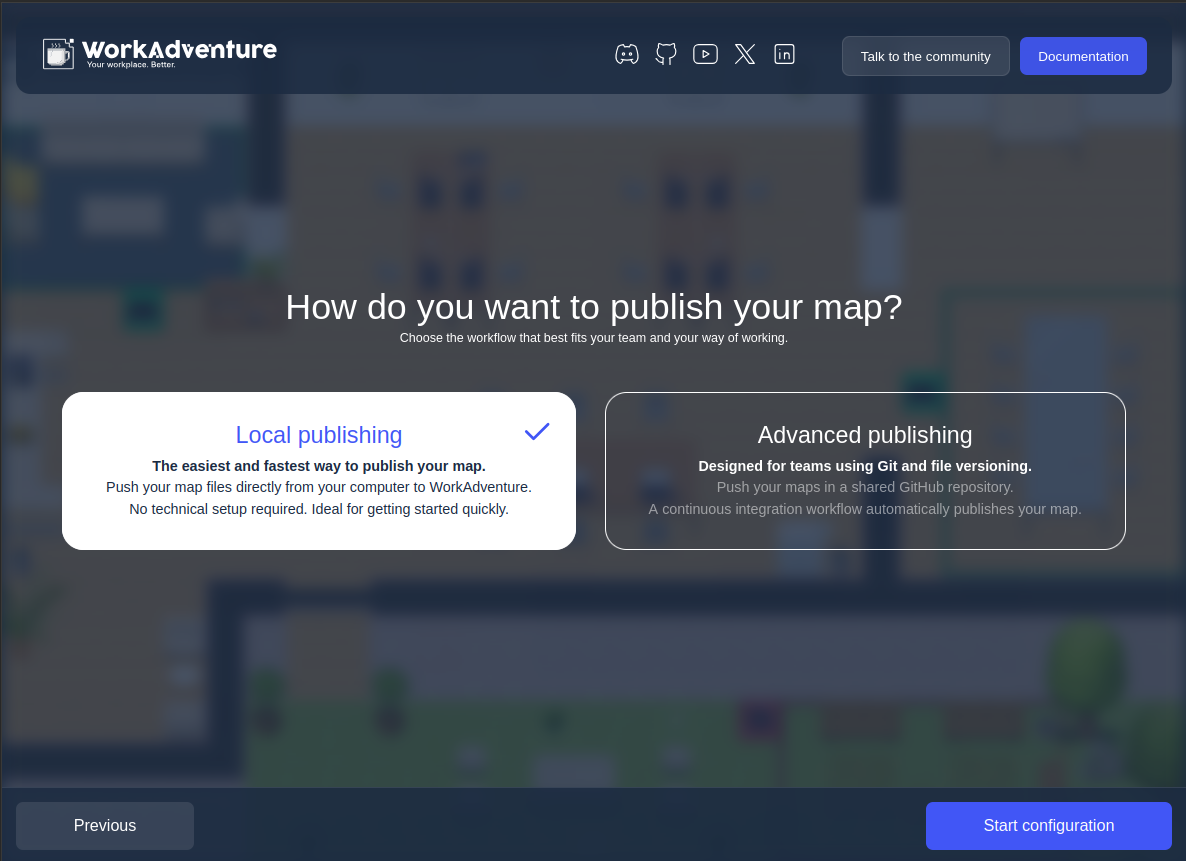Select the Local publishing workflow card

click(x=319, y=470)
